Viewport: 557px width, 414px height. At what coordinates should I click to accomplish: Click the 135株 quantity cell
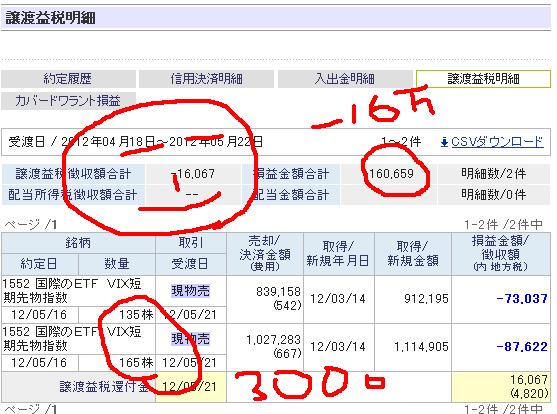point(117,314)
